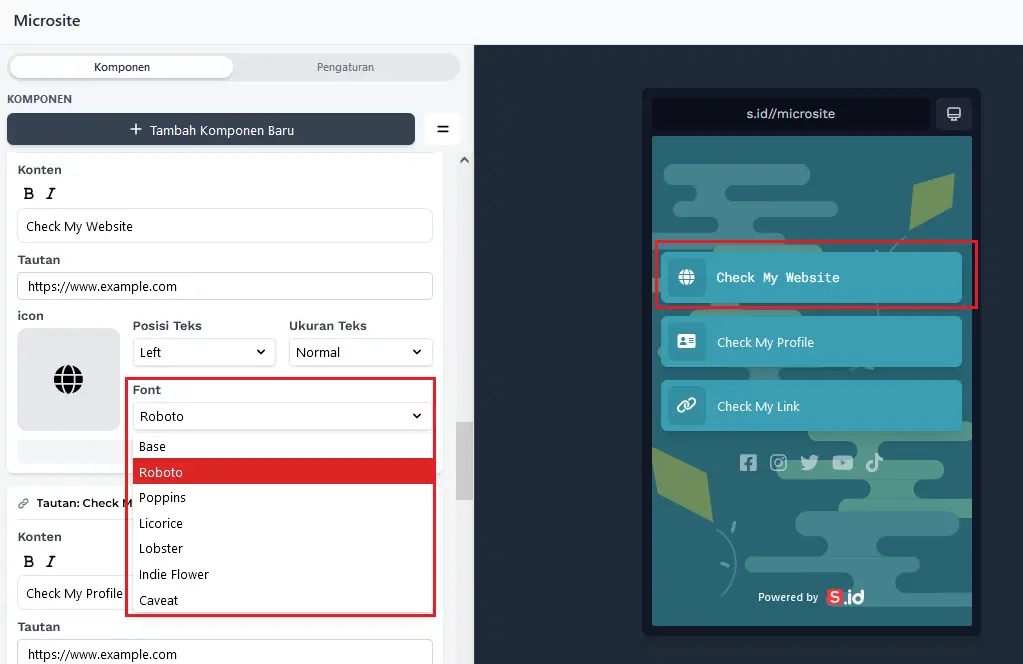Open the TikTok icon in preview

873,462
